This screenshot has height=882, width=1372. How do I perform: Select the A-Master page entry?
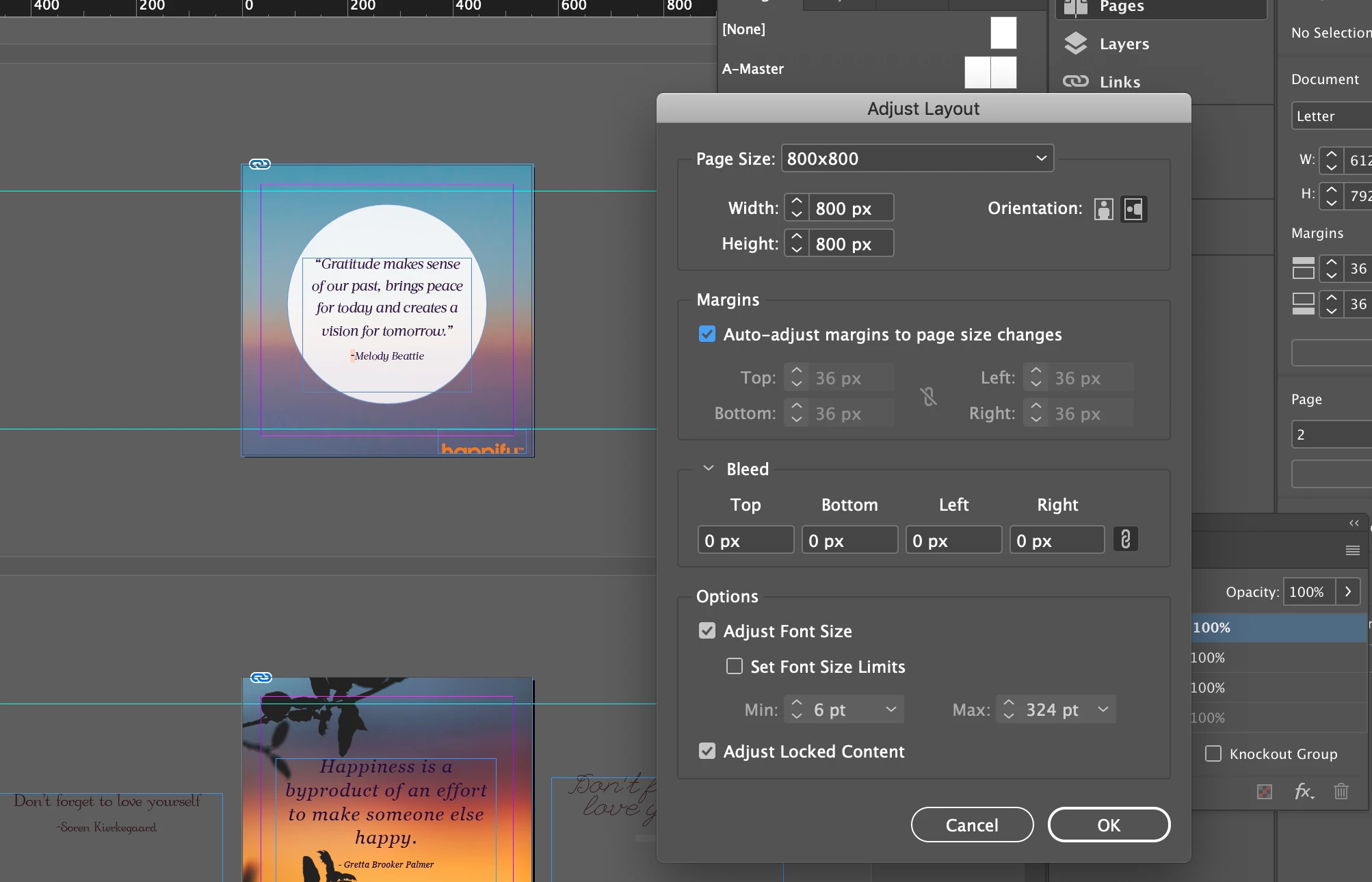753,69
